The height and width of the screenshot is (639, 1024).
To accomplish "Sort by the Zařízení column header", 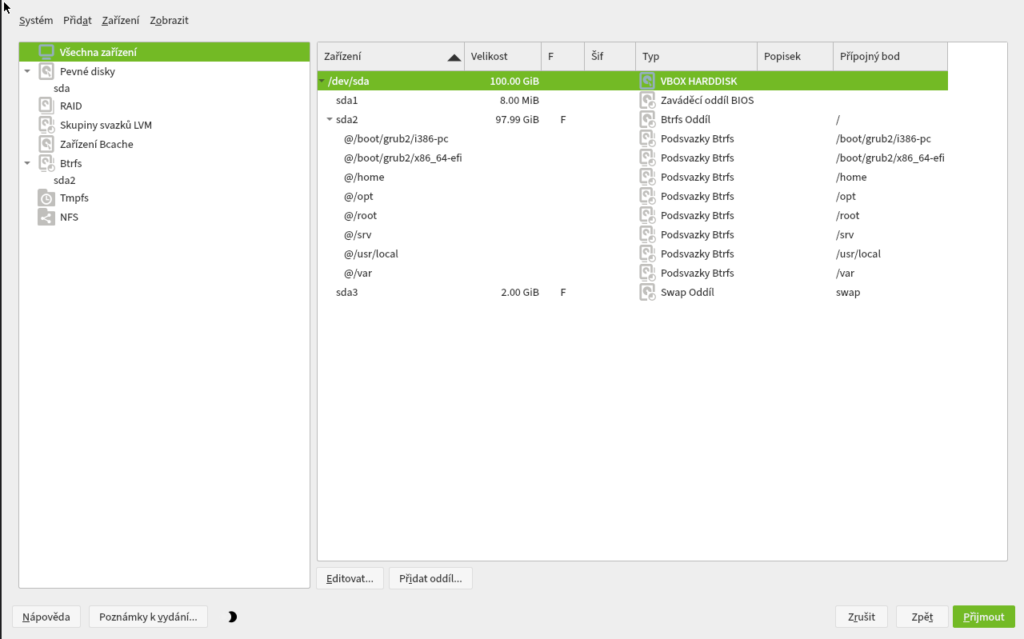I will (391, 57).
